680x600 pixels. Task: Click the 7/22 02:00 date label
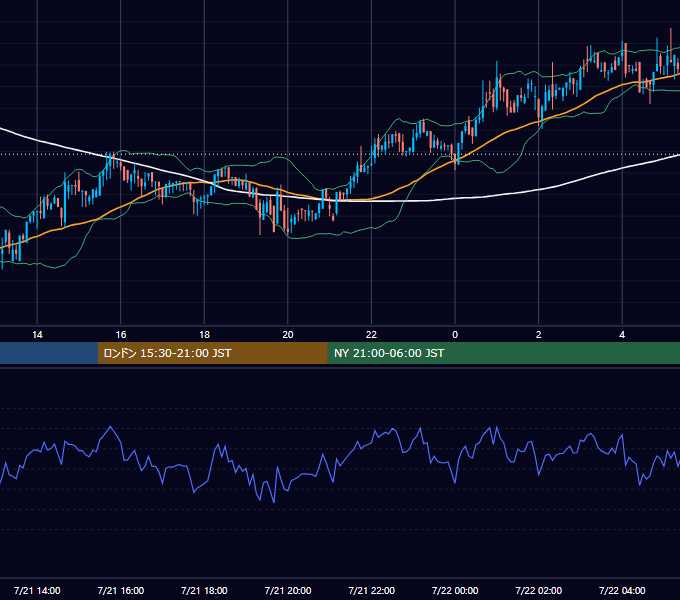(539, 590)
